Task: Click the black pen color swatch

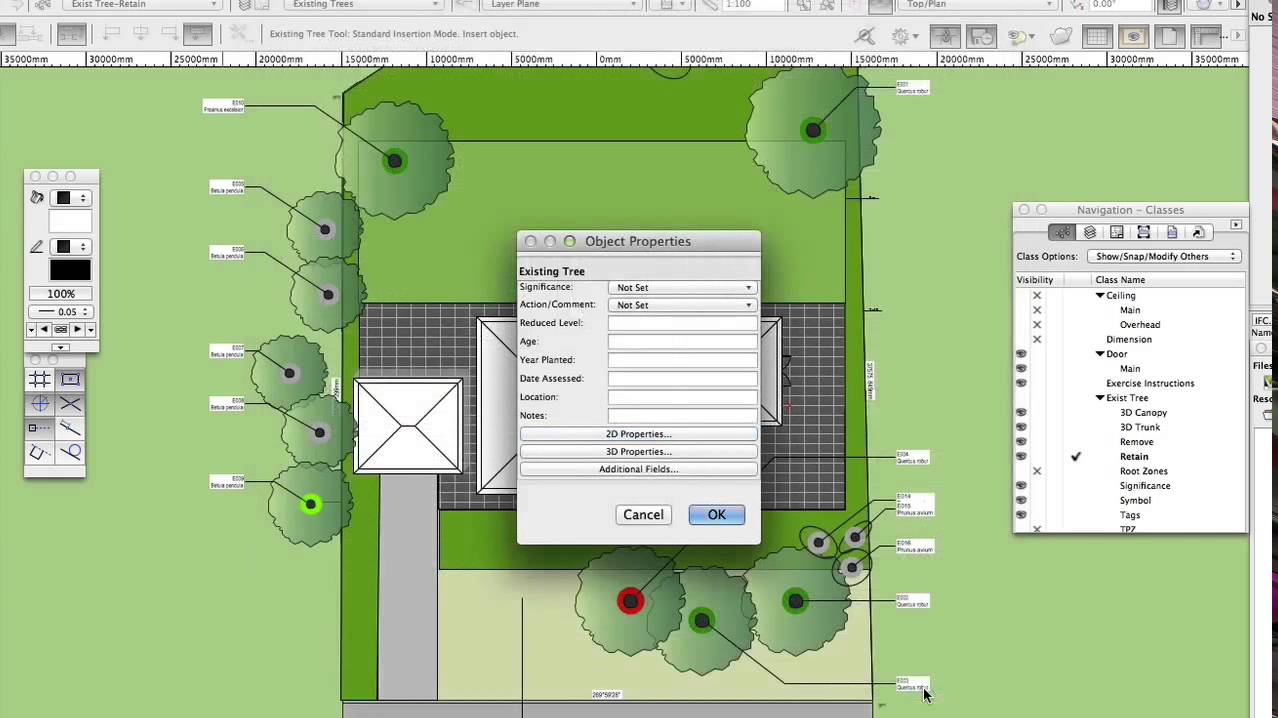Action: pyautogui.click(x=70, y=270)
